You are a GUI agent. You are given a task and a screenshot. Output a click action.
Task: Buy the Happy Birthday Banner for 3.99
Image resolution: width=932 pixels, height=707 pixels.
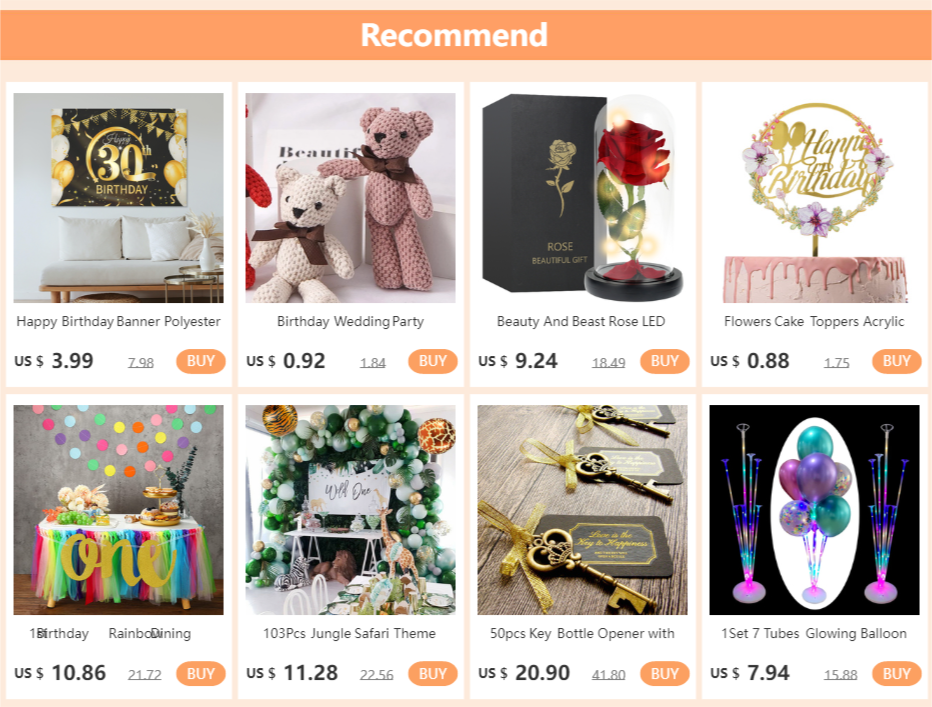click(x=200, y=361)
